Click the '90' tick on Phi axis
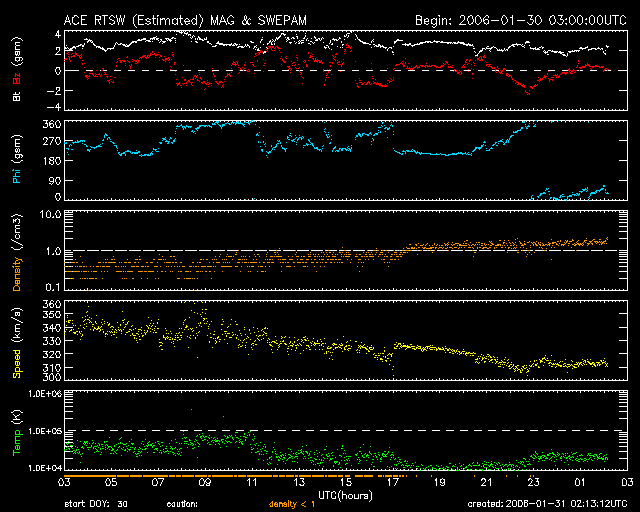This screenshot has width=640, height=512. [55, 180]
